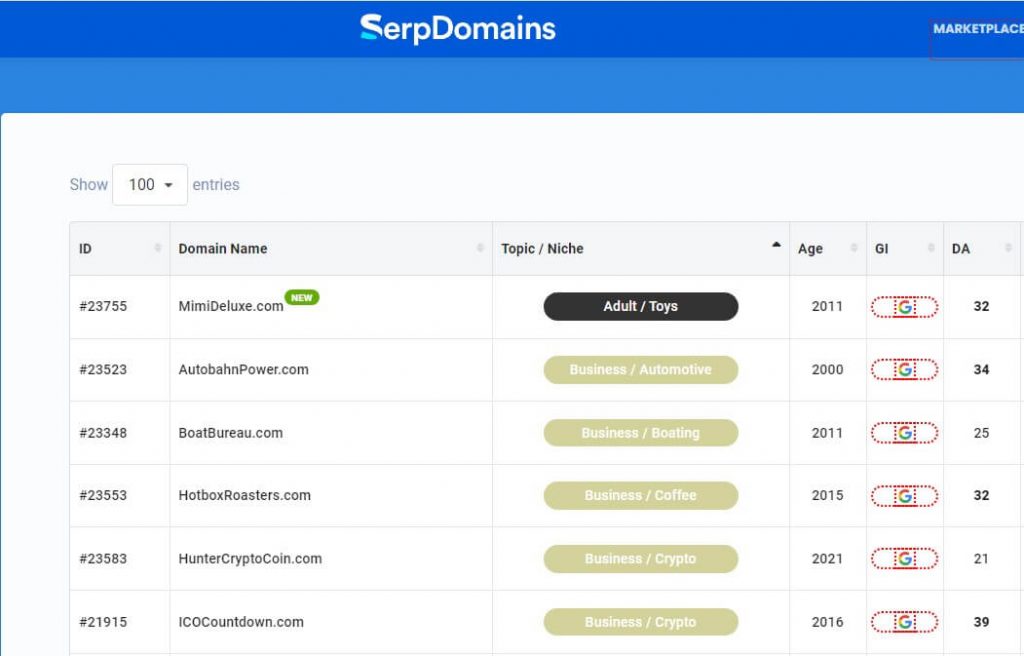Sort table by GI column

(x=905, y=248)
